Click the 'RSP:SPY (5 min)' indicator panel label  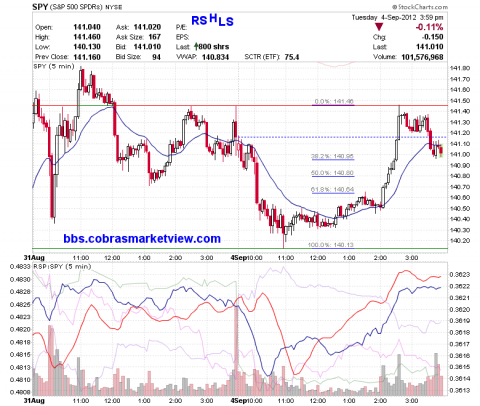(62, 267)
